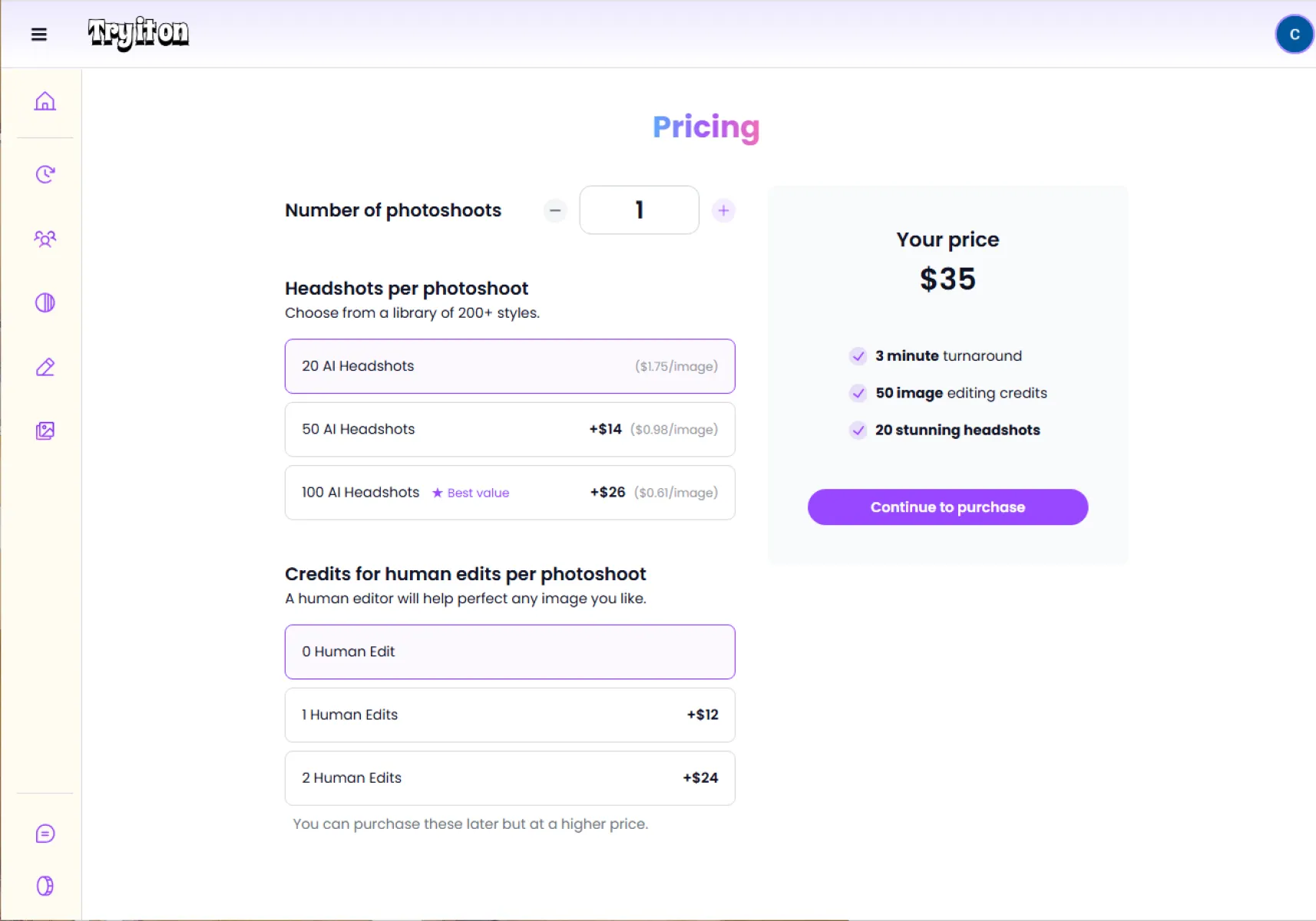Increase number of photoshoots with plus button
The image size is (1316, 921).
[x=723, y=210]
